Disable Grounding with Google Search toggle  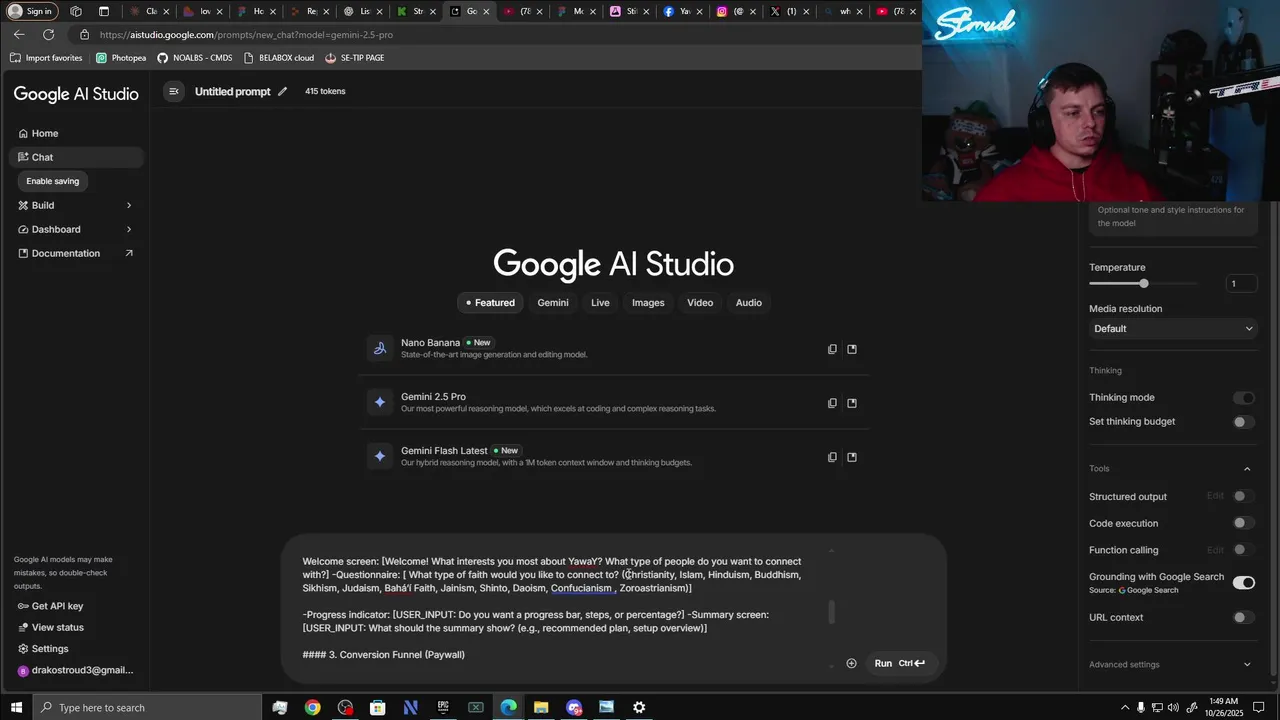click(x=1243, y=582)
